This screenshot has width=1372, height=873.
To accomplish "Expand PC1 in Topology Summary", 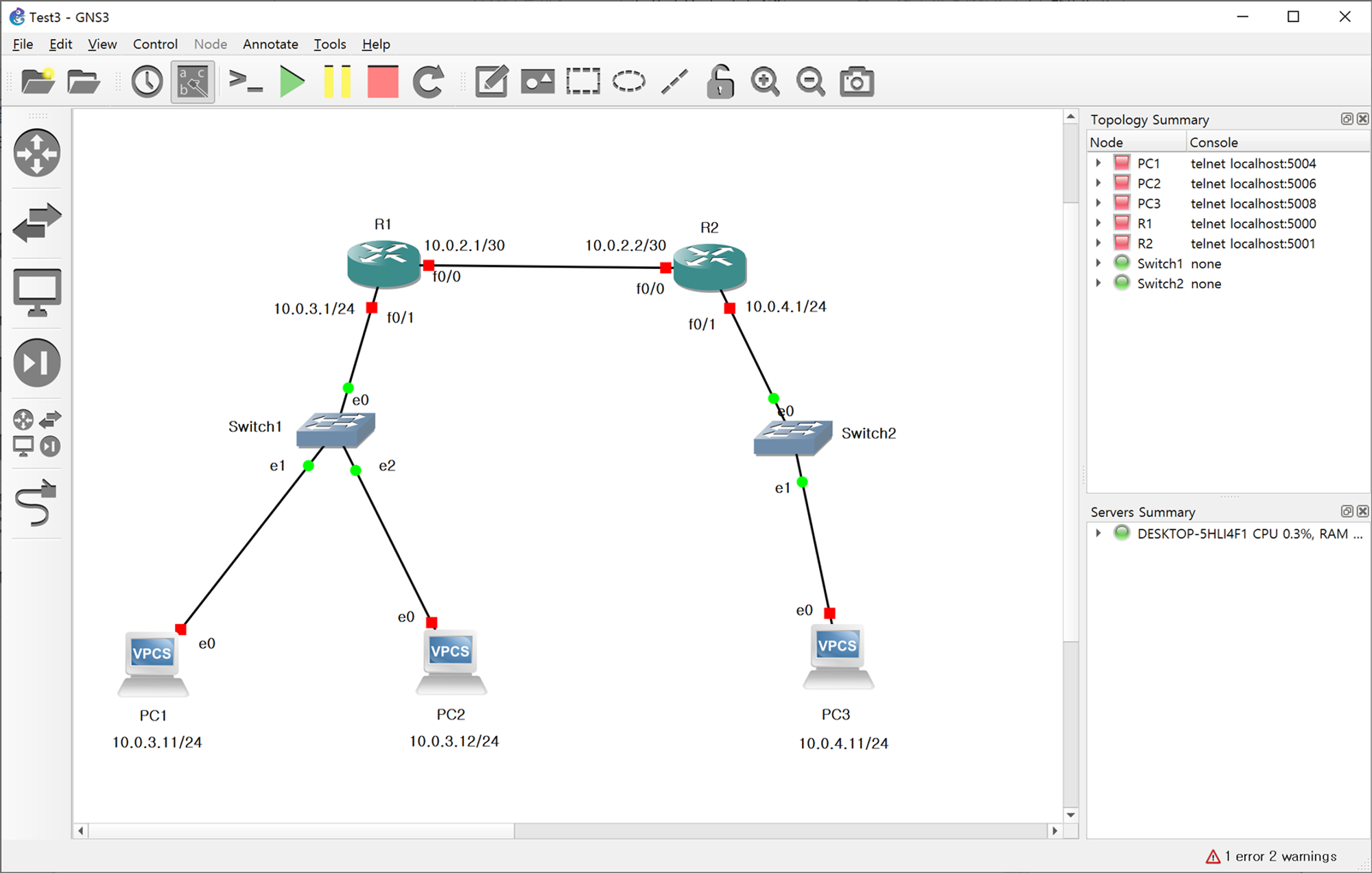I will pyautogui.click(x=1098, y=163).
